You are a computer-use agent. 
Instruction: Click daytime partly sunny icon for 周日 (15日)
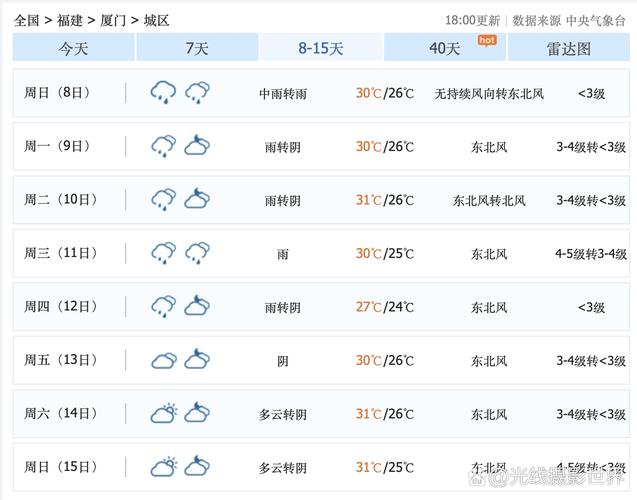click(x=164, y=467)
